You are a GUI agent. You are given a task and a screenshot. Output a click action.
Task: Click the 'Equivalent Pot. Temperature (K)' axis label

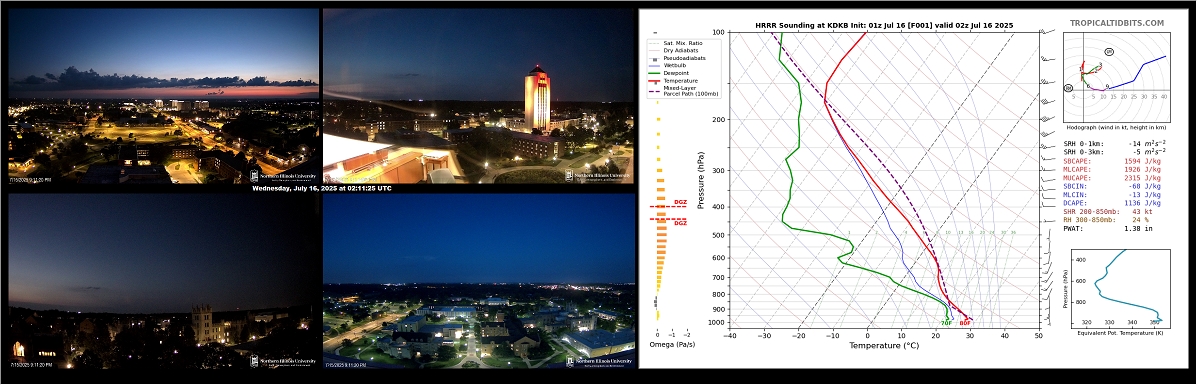1120,333
